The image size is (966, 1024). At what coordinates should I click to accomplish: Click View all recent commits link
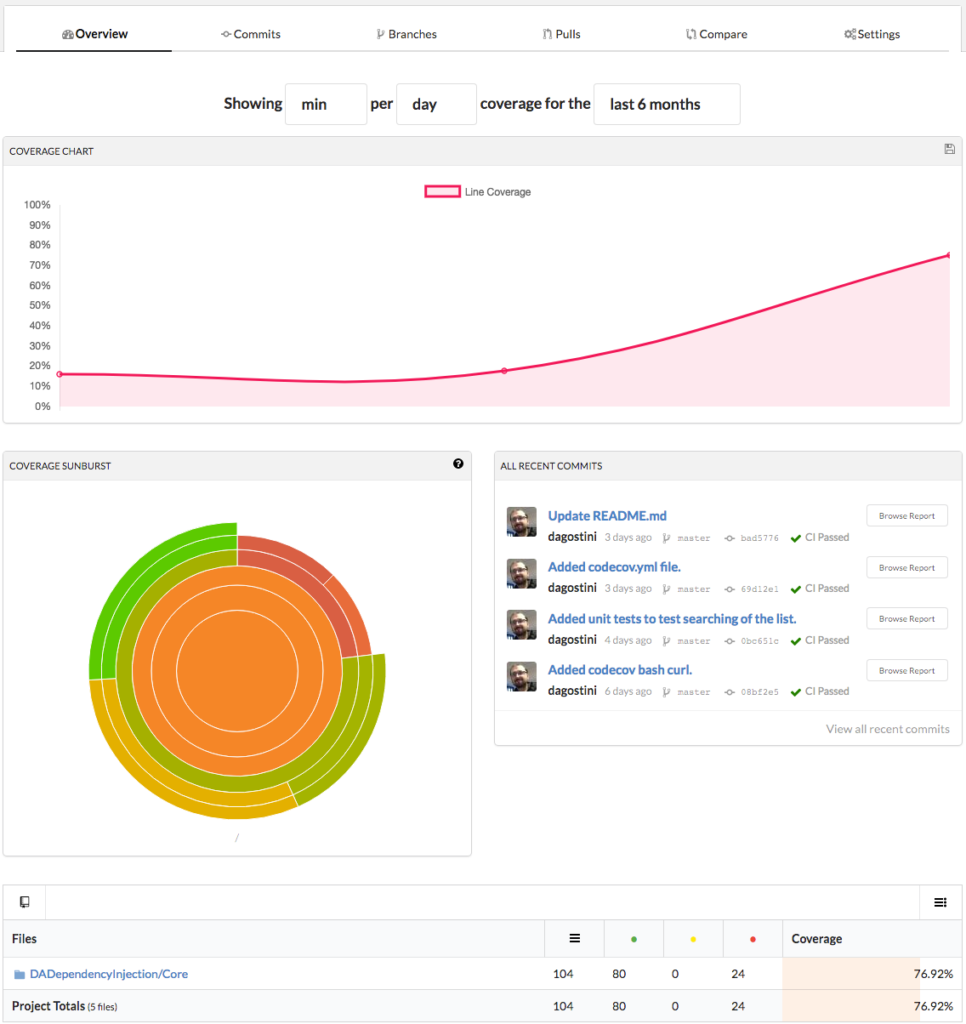click(887, 729)
